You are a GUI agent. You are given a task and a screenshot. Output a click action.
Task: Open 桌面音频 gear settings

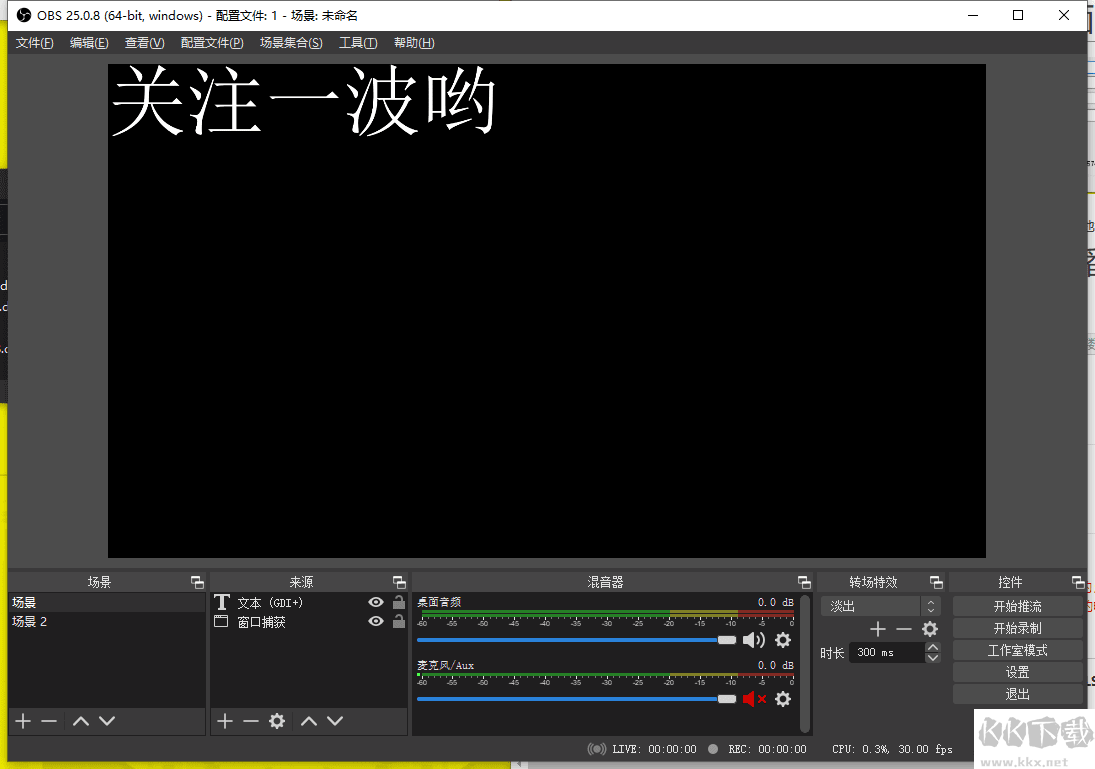pyautogui.click(x=783, y=640)
